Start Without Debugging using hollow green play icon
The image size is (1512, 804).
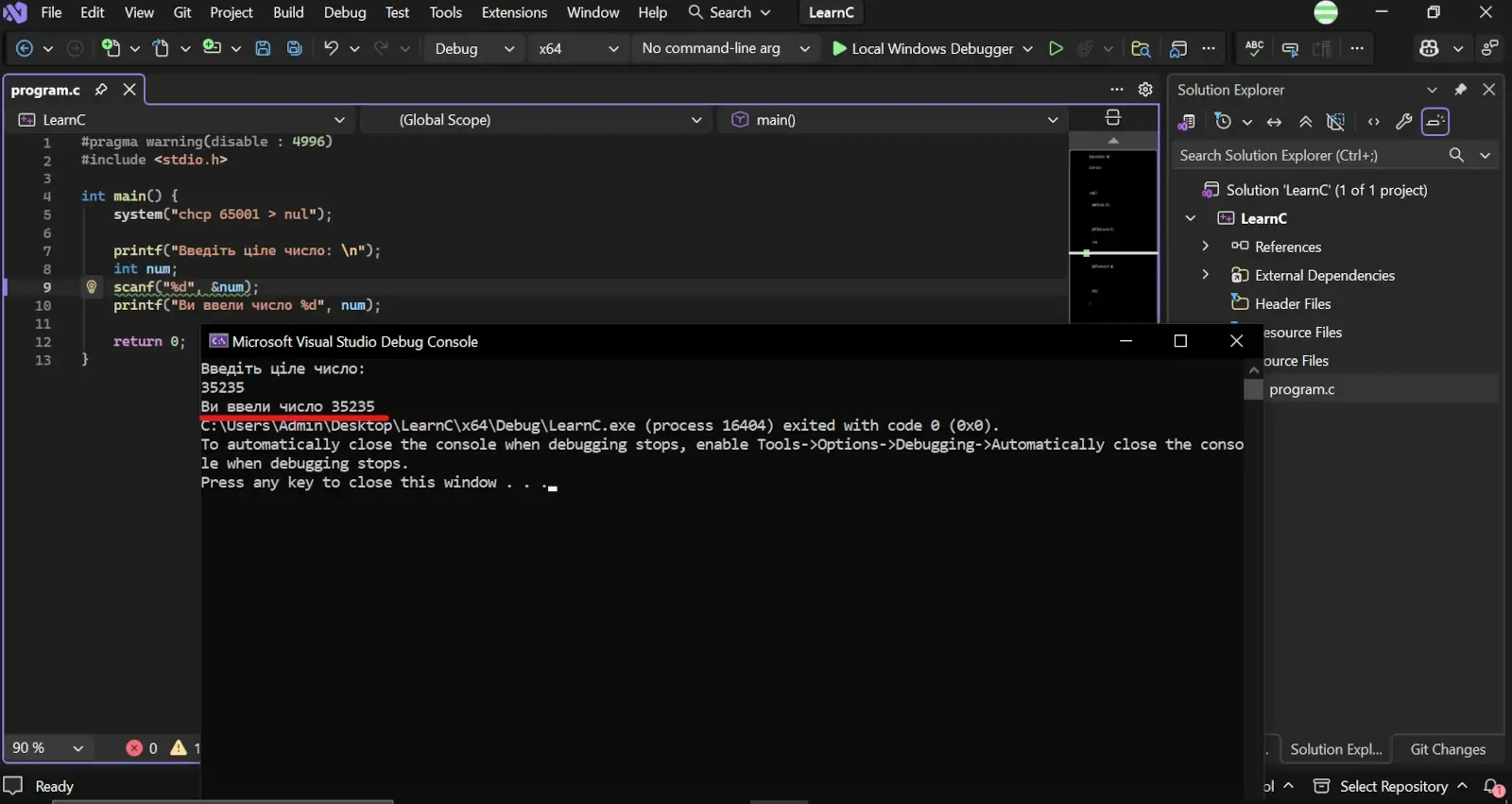(x=1056, y=48)
